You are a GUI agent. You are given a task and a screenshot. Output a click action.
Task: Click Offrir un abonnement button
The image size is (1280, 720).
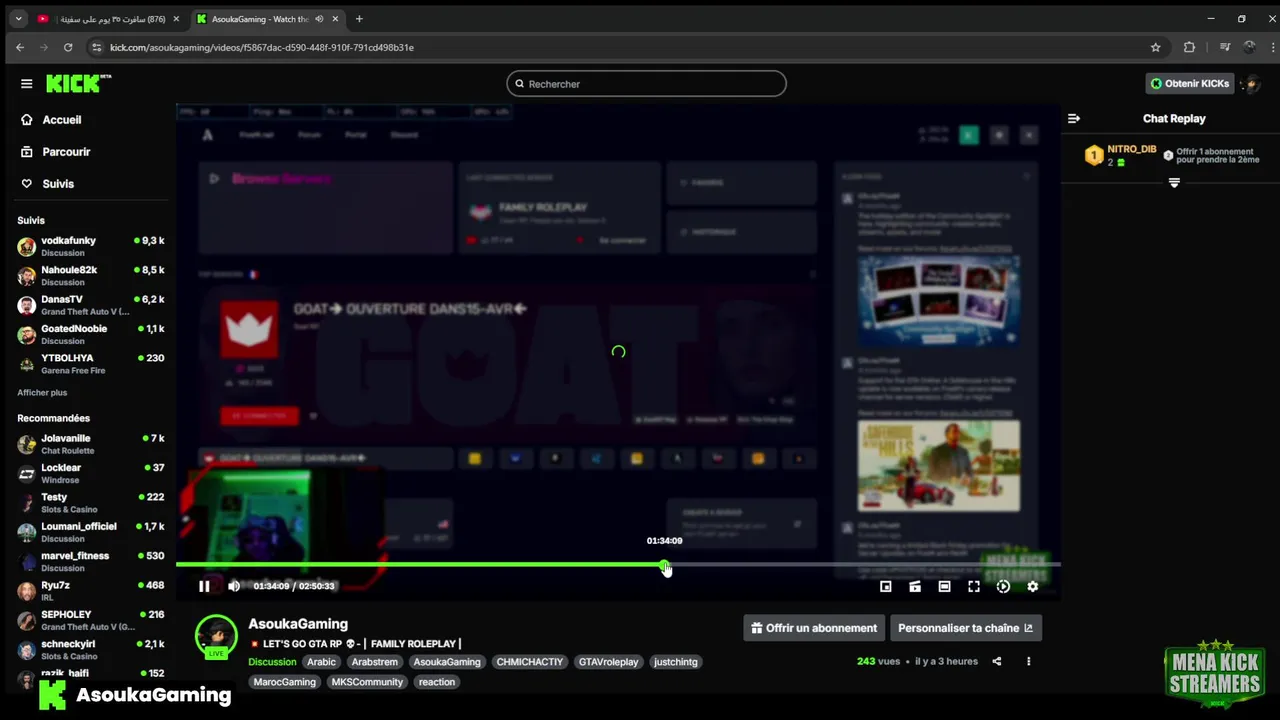[x=814, y=628]
